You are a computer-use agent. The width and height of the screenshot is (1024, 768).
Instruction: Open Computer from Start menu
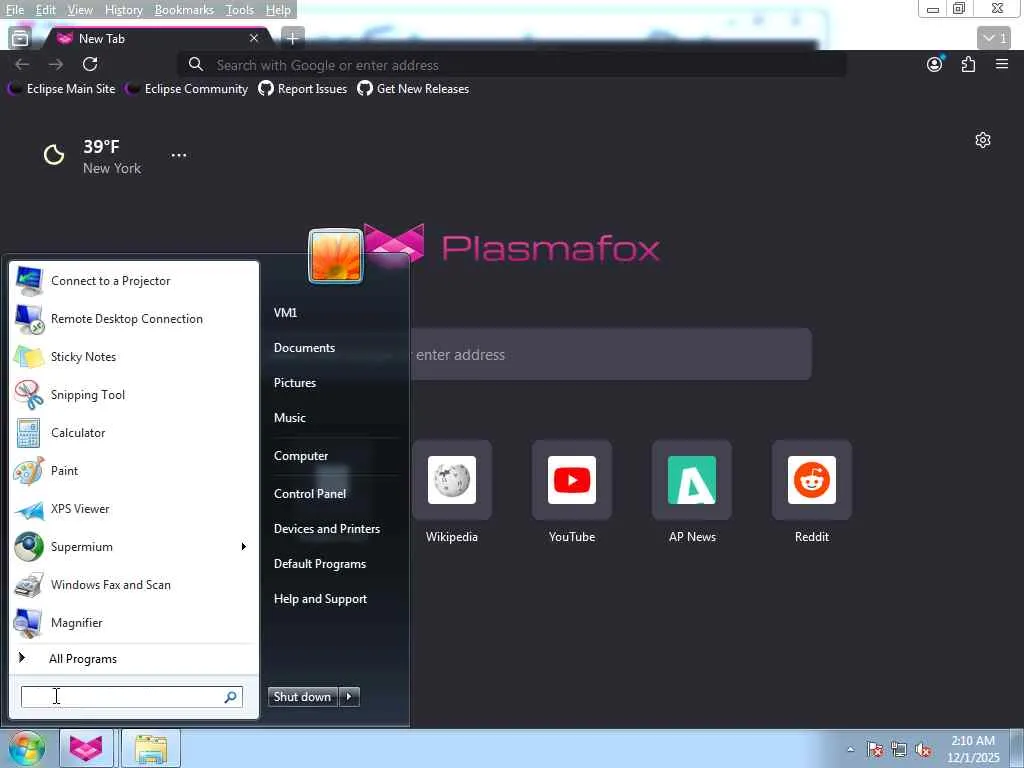300,456
